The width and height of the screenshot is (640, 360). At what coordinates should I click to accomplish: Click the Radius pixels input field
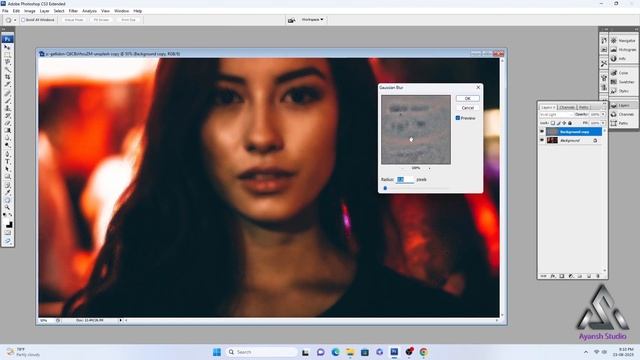[x=405, y=180]
